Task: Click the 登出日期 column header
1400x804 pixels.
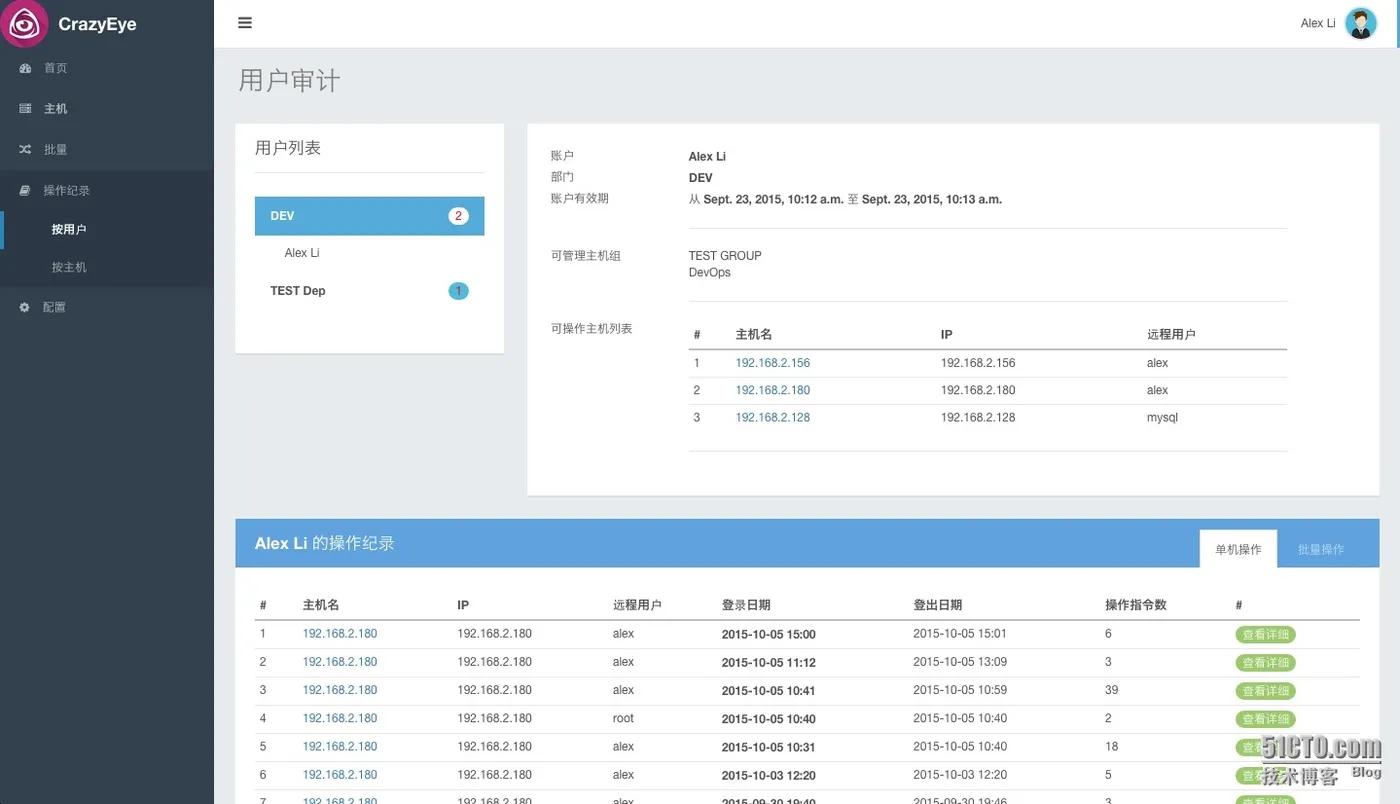Action: [x=937, y=605]
